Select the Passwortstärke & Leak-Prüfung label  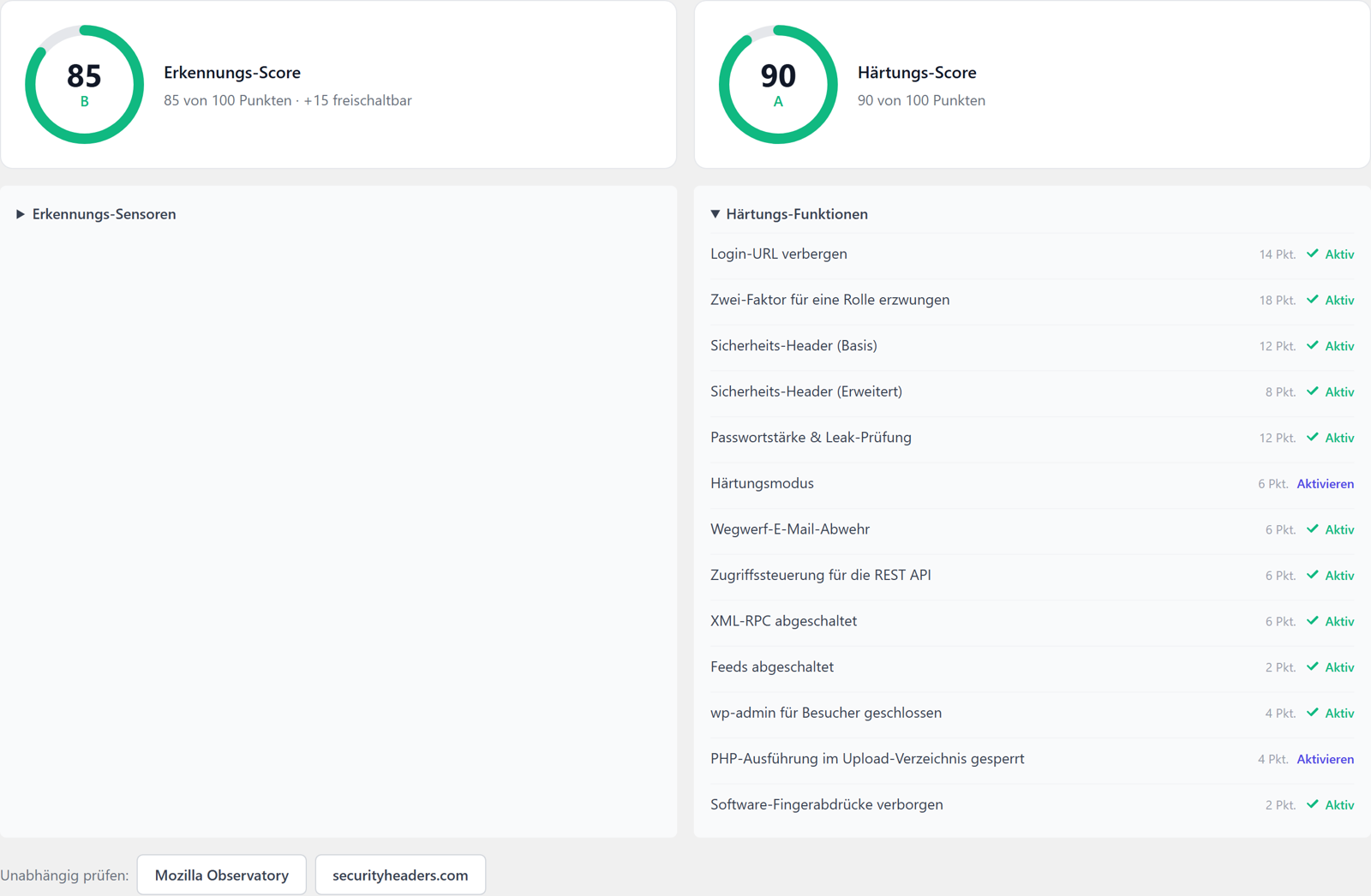coord(811,437)
